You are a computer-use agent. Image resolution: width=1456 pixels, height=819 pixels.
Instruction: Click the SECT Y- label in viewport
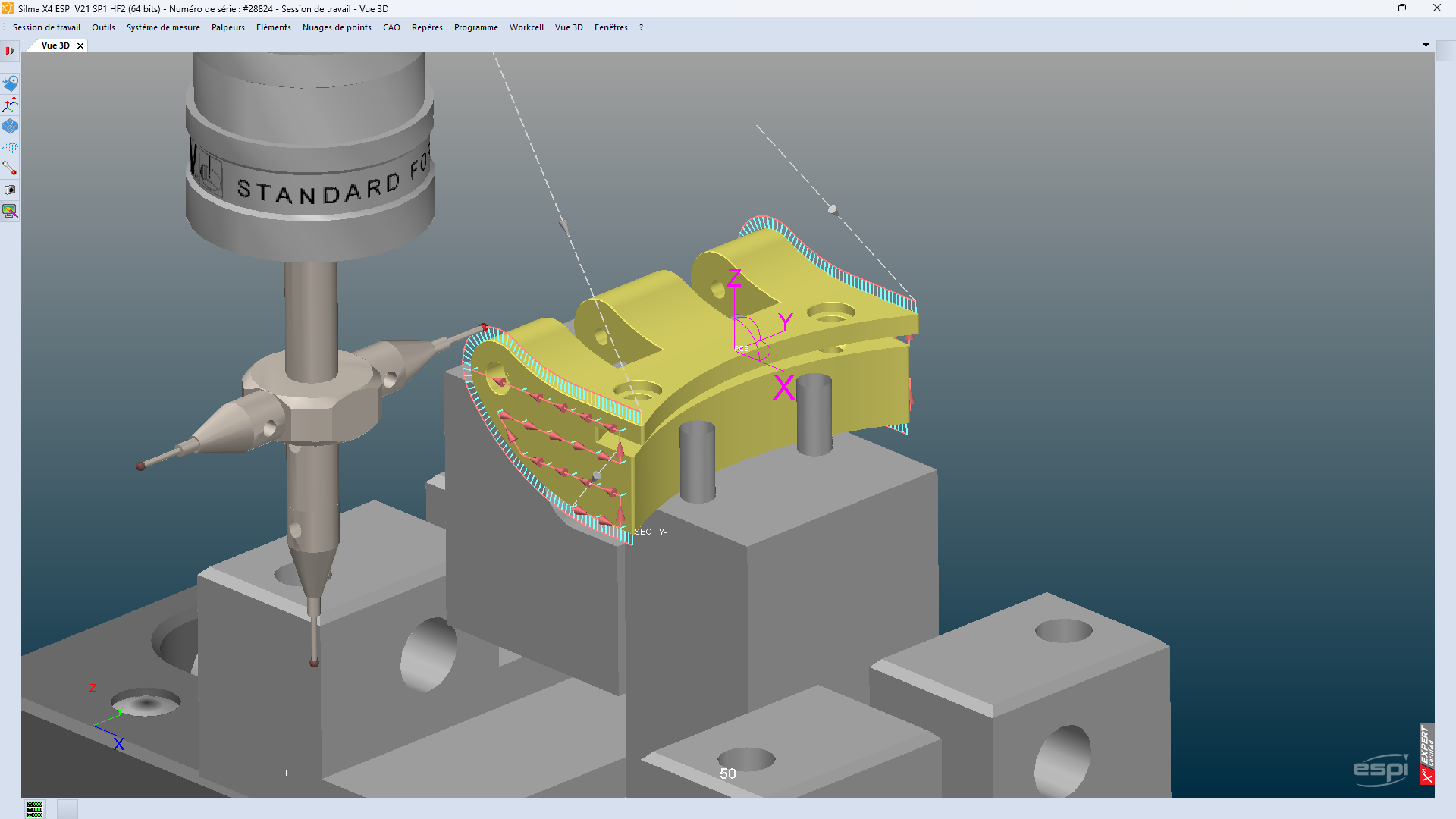(651, 532)
